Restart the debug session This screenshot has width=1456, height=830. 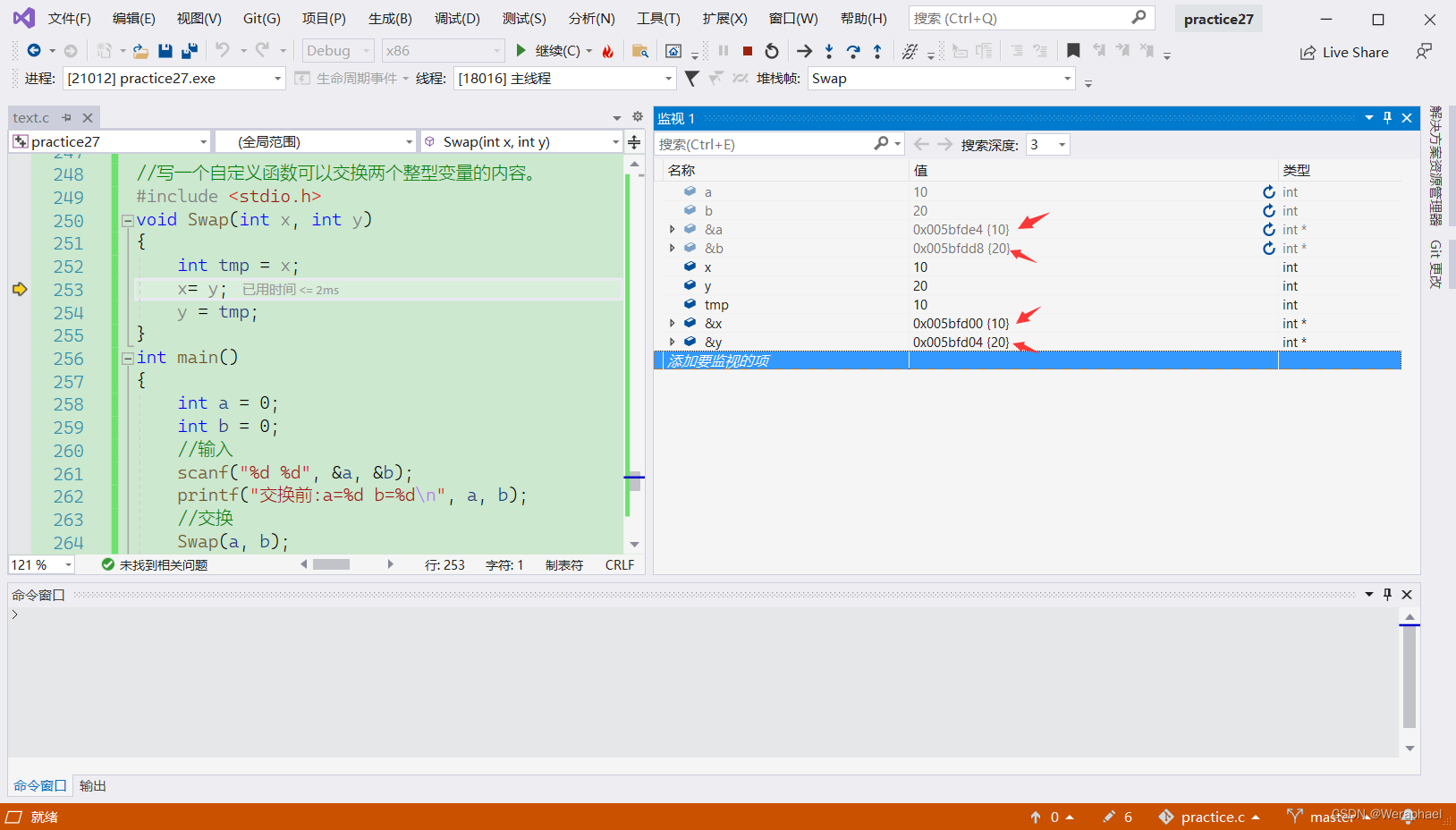coord(772,51)
